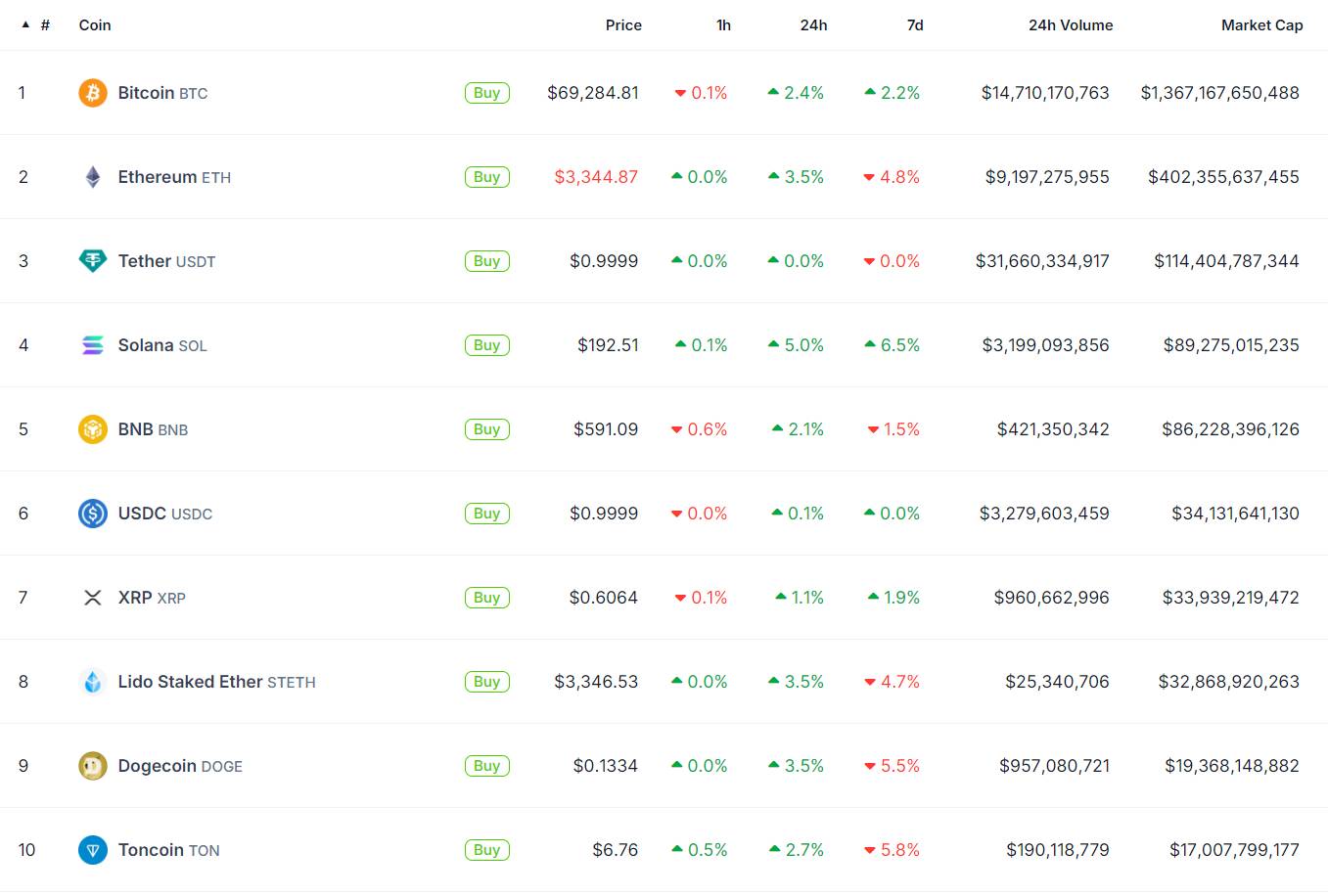The image size is (1328, 896).
Task: Sort by the Market Cap column
Action: click(1261, 25)
